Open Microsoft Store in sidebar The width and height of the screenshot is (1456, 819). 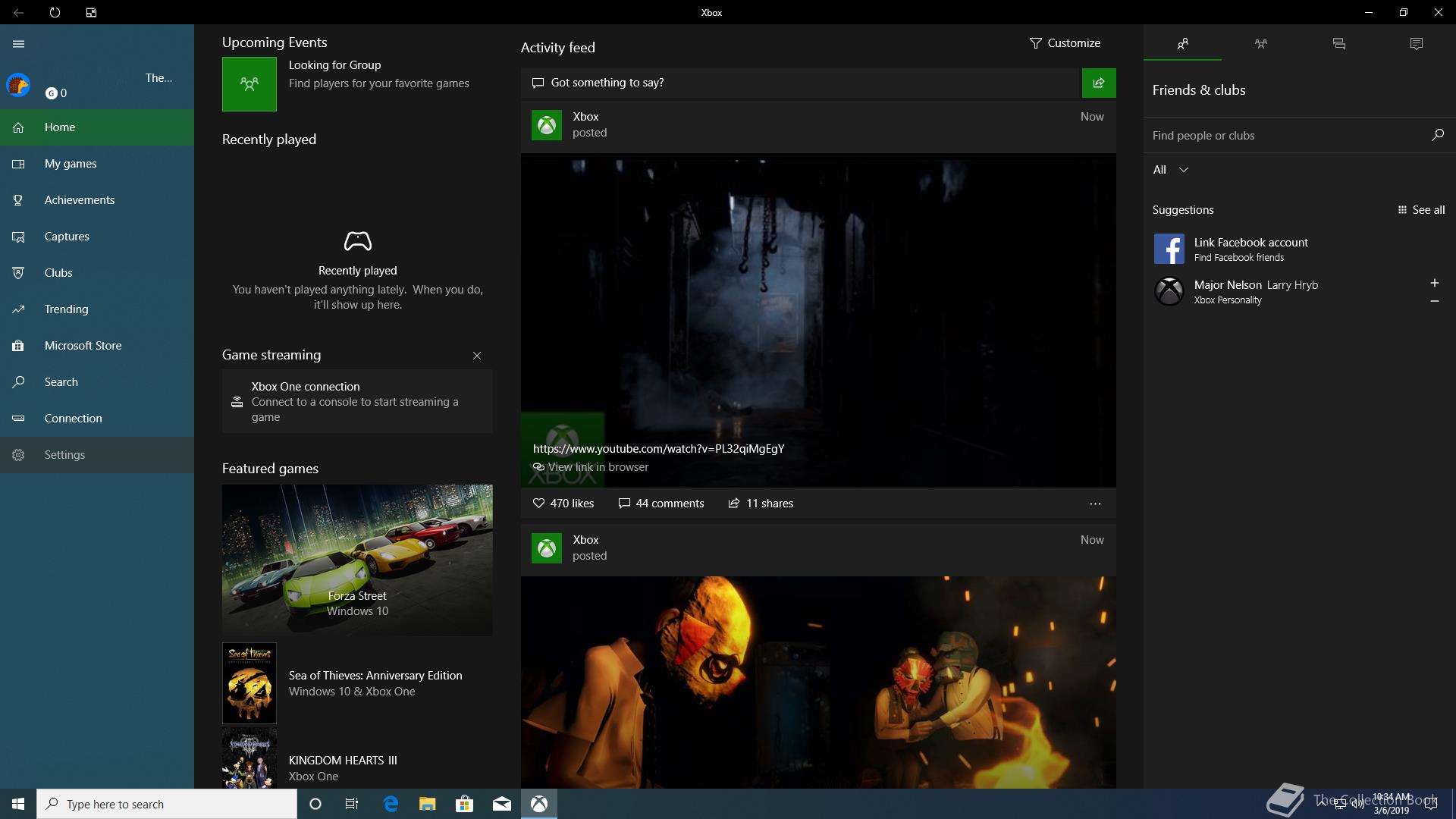[97, 346]
